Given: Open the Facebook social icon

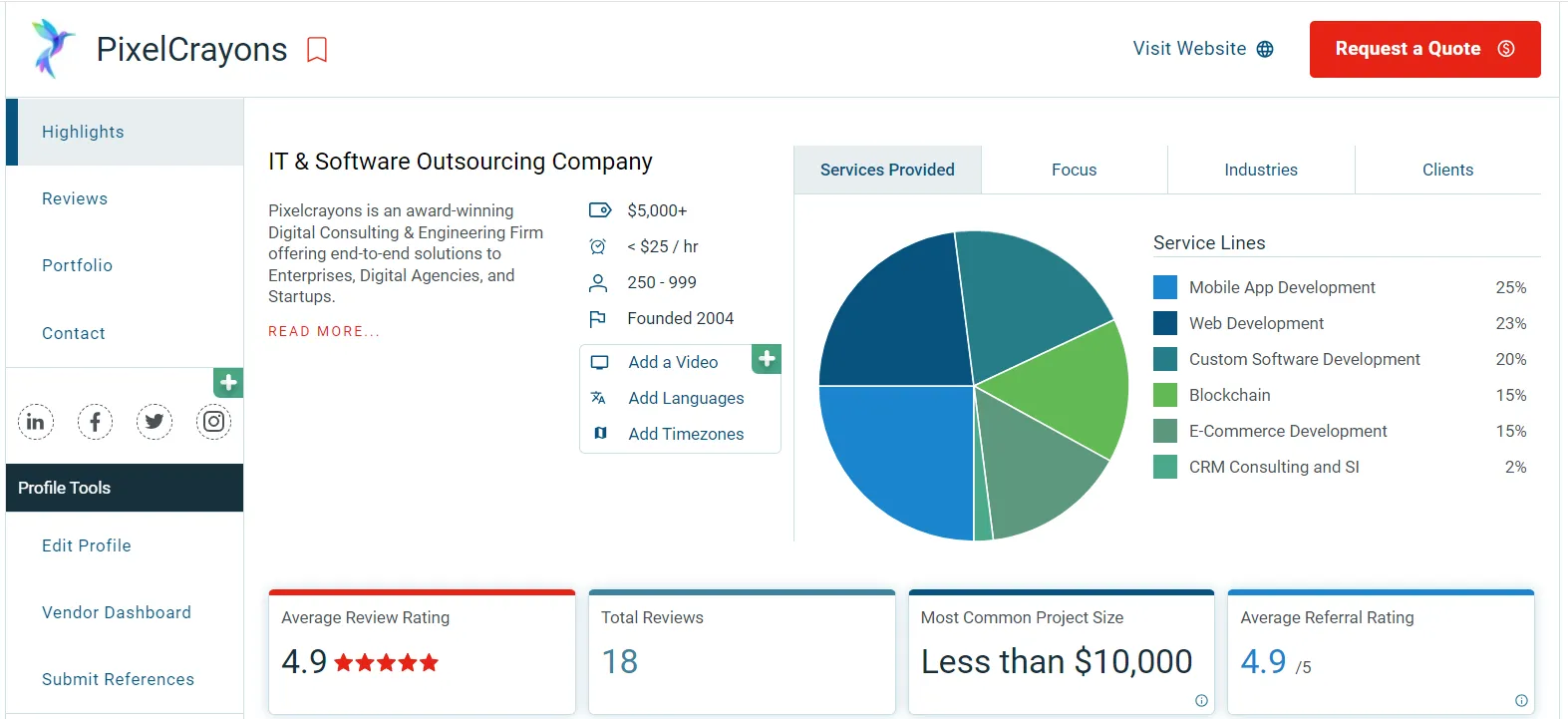Looking at the screenshot, I should click(x=95, y=422).
